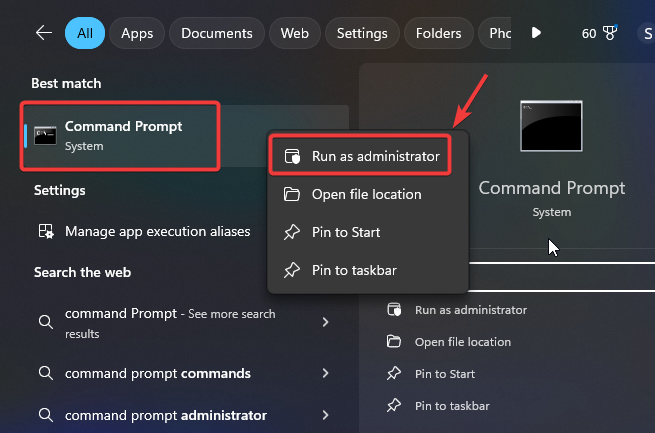Click shield icon in preview pane actions
This screenshot has height=433, width=655.
coord(394,309)
